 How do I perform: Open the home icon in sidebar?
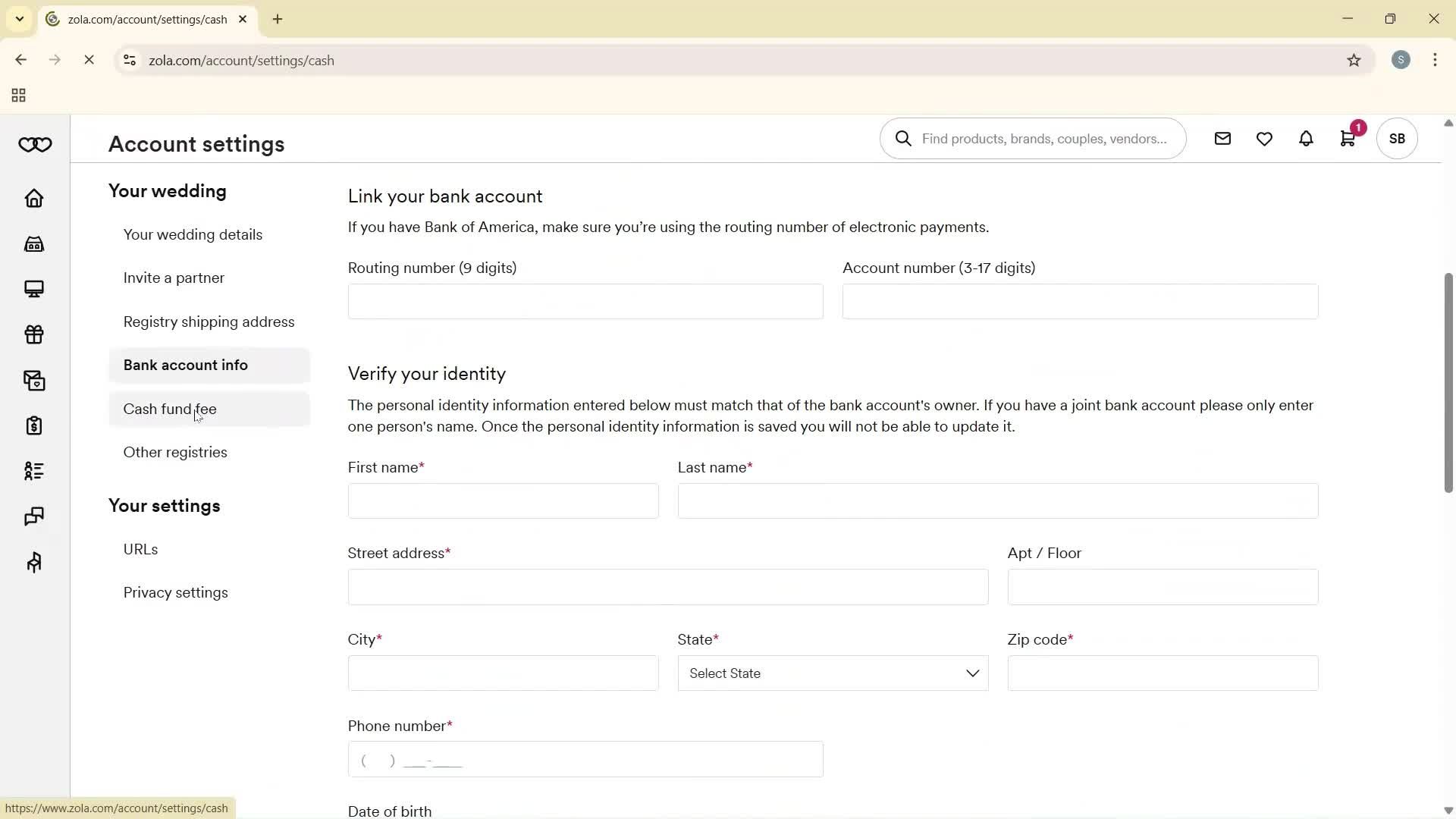click(34, 199)
